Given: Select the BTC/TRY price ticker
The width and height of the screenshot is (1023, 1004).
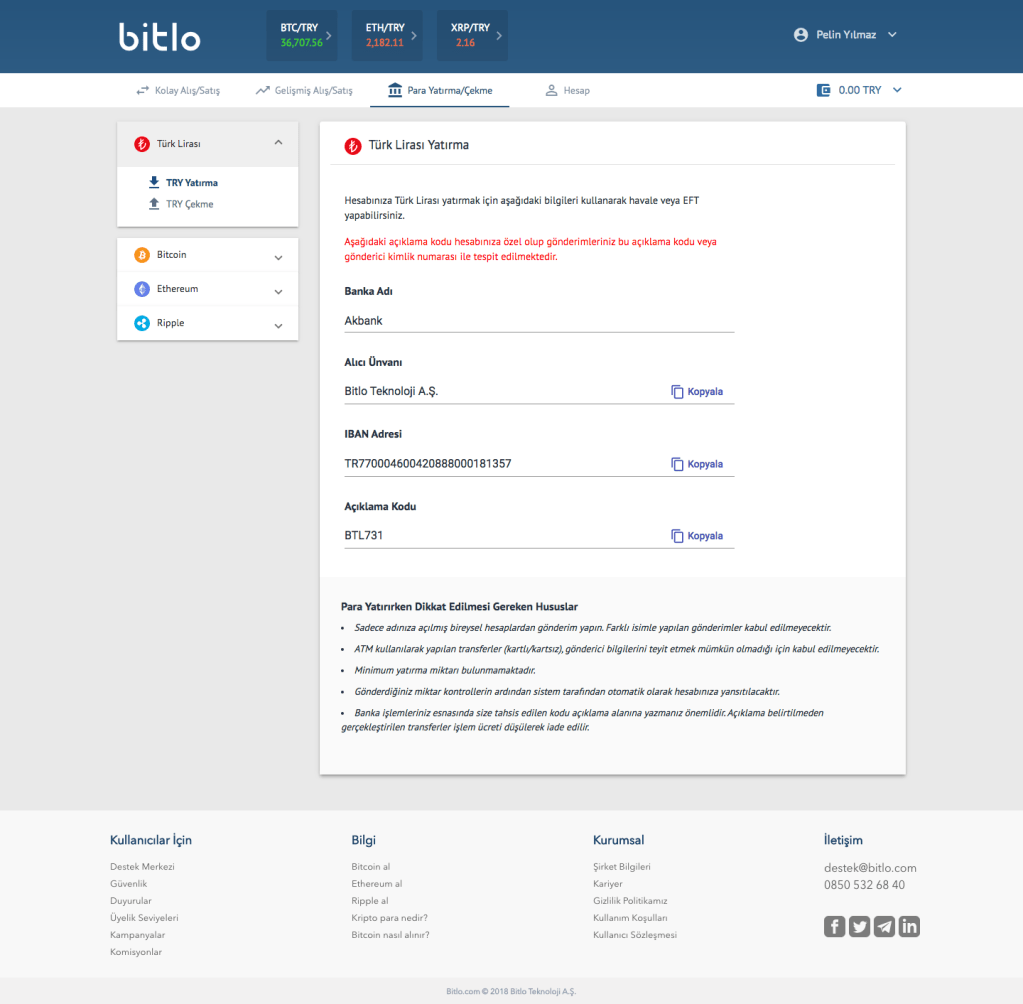Looking at the screenshot, I should tap(301, 36).
